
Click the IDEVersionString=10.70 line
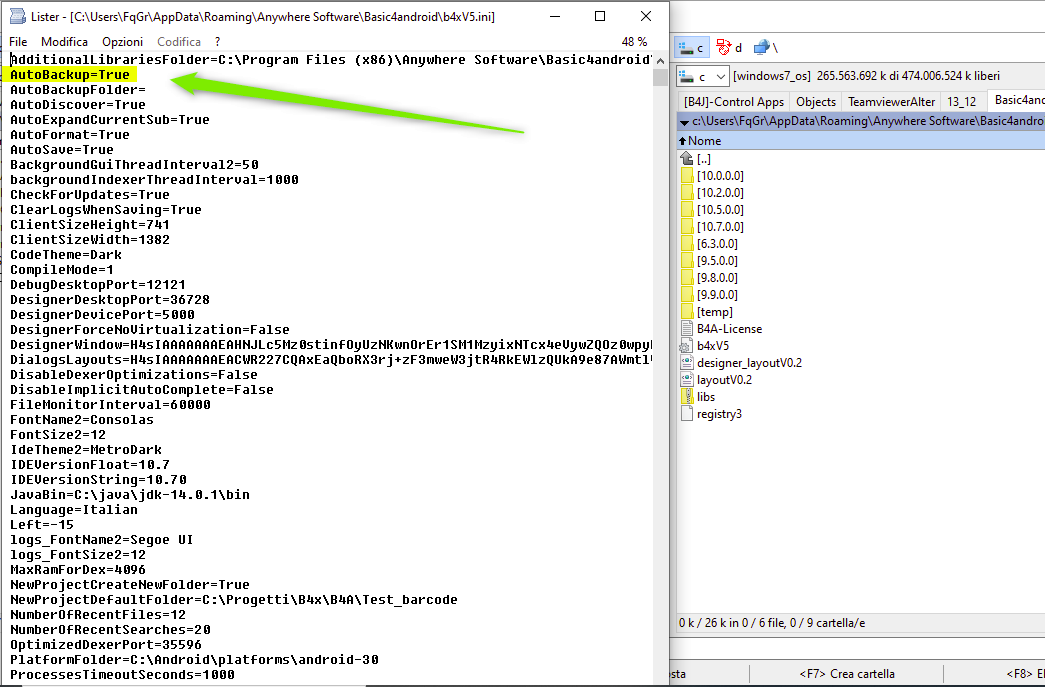[x=99, y=480]
